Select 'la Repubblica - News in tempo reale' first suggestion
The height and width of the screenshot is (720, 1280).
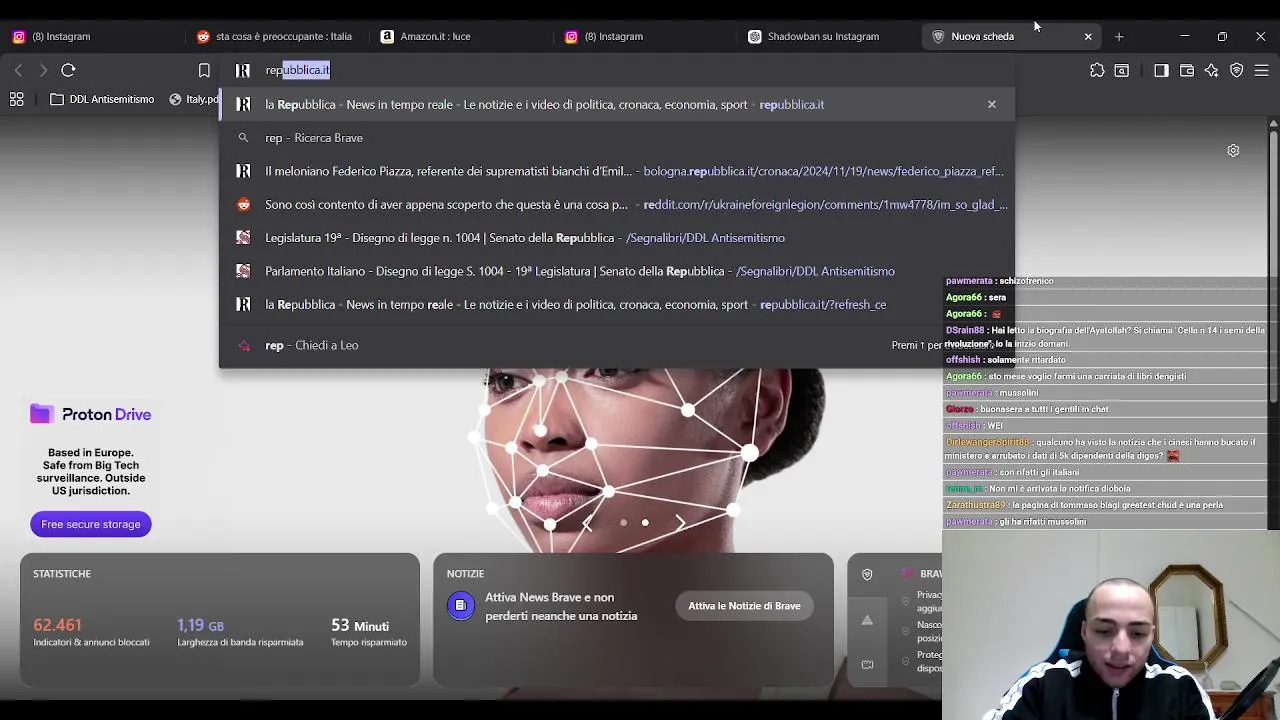(616, 104)
